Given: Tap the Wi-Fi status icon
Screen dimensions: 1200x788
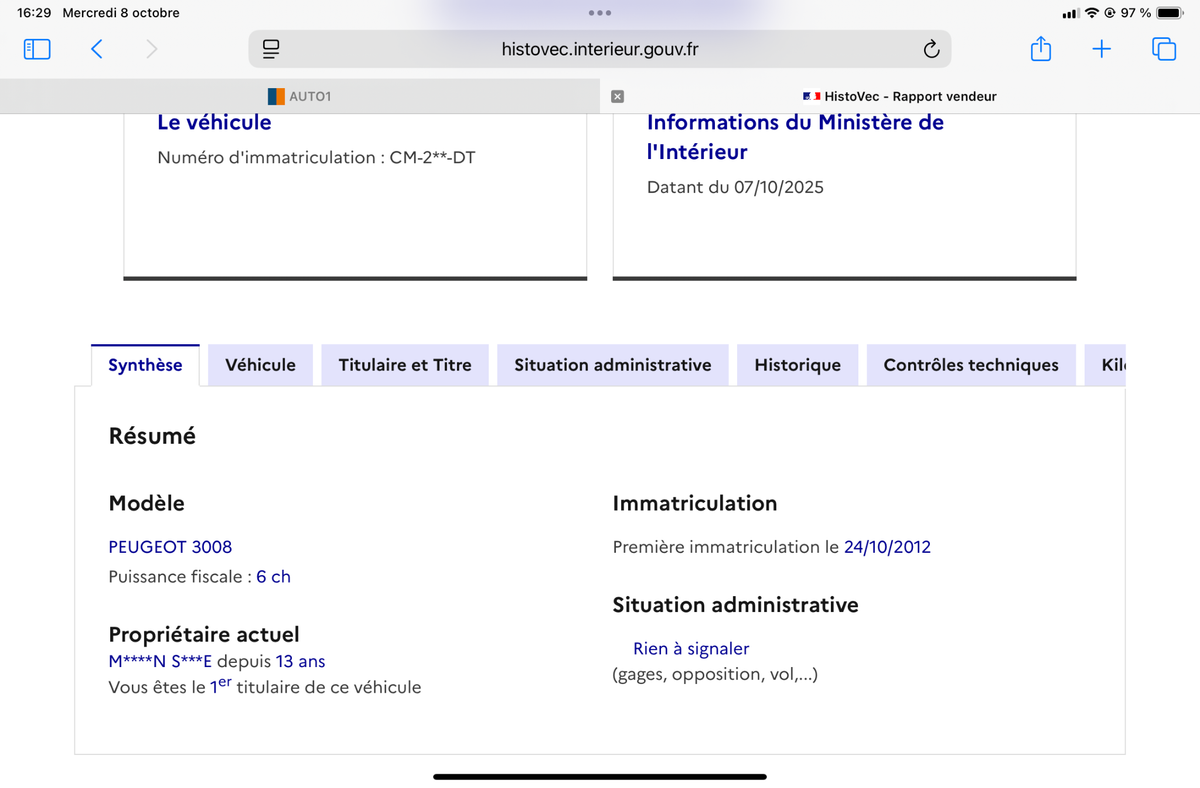Looking at the screenshot, I should click(x=1092, y=13).
